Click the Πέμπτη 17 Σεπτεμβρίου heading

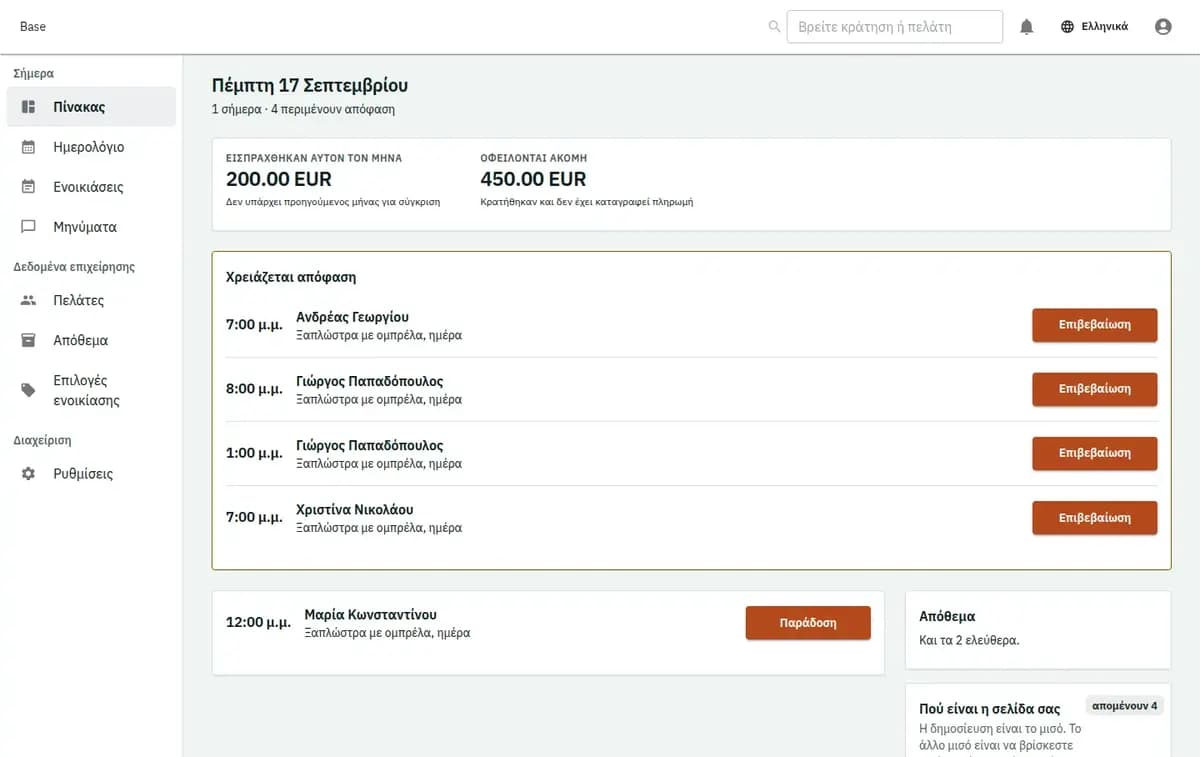coord(310,86)
